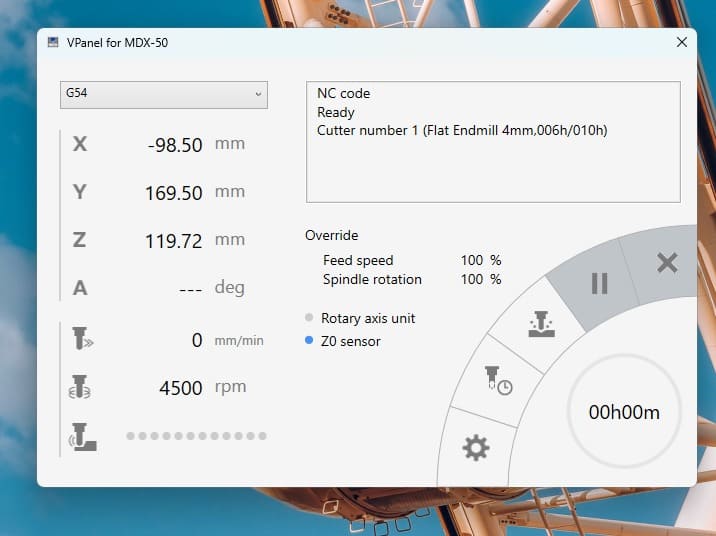The image size is (716, 536).
Task: Click the feed rate cutter icon
Action: pyautogui.click(x=82, y=338)
